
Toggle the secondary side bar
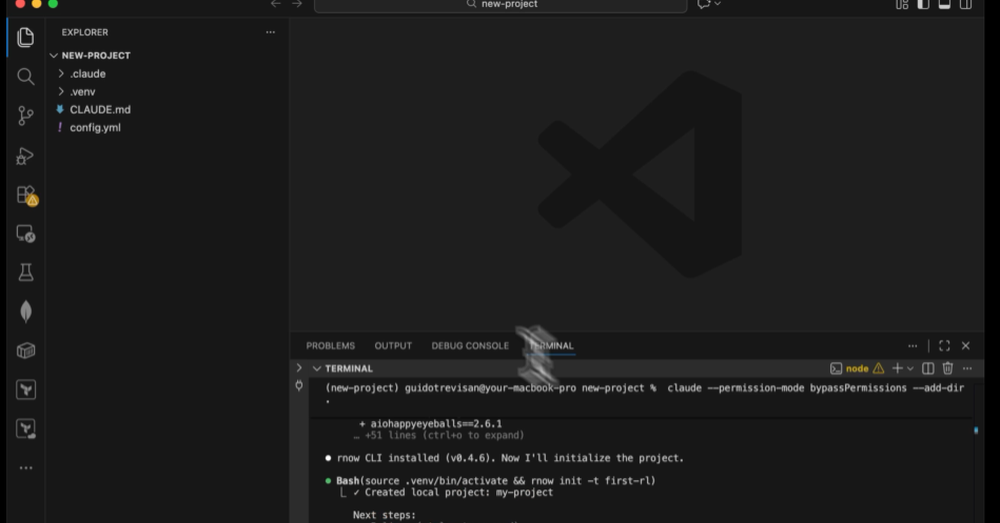[x=966, y=4]
